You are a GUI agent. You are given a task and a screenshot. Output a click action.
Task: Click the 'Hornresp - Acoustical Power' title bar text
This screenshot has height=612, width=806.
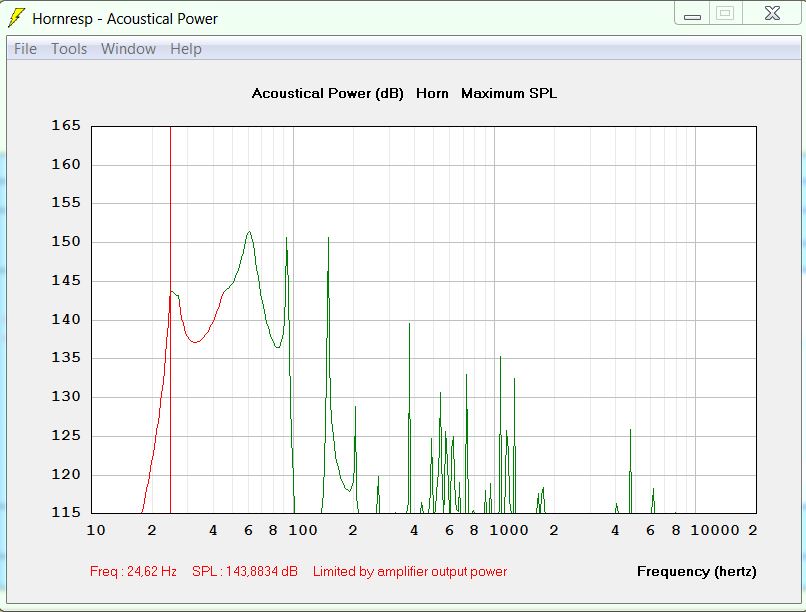point(125,19)
